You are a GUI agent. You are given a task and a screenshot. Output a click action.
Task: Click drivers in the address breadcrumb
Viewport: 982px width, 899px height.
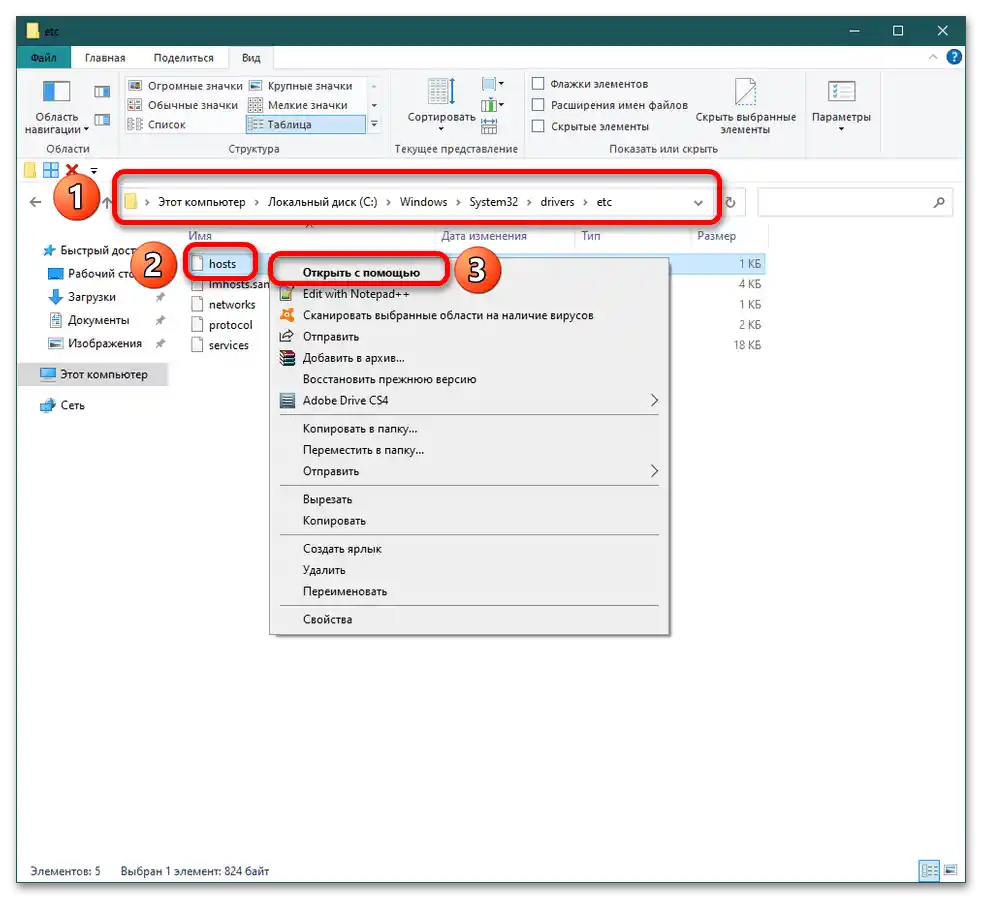pos(557,202)
